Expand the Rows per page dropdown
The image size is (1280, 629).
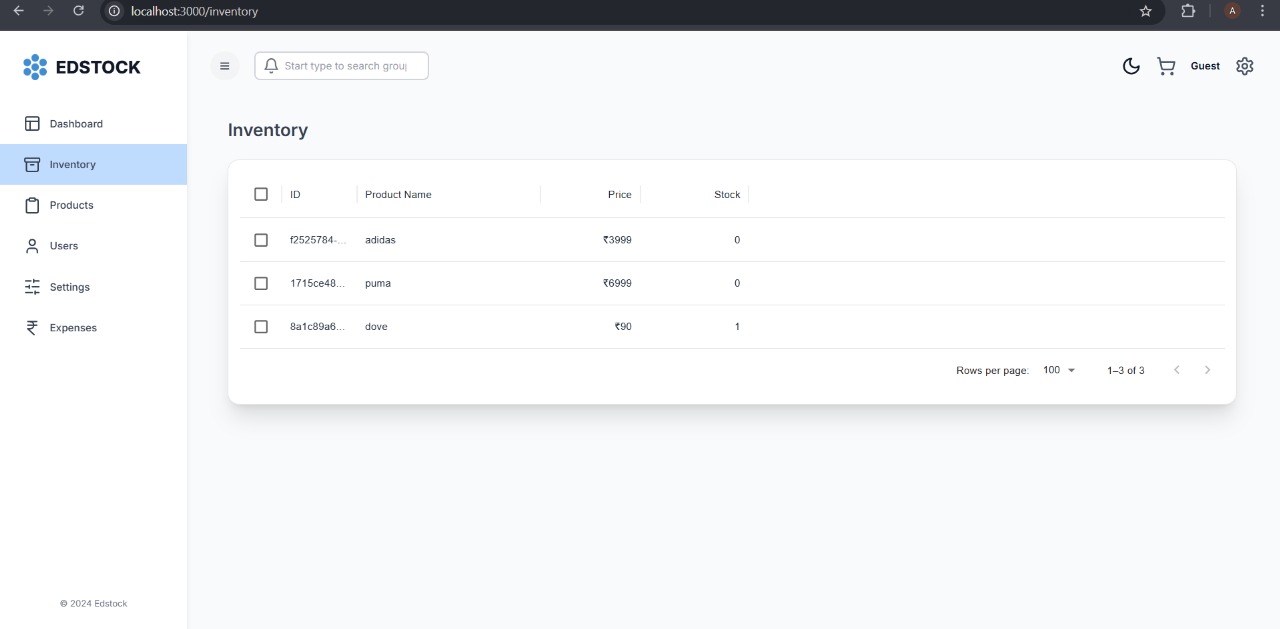click(x=1059, y=370)
